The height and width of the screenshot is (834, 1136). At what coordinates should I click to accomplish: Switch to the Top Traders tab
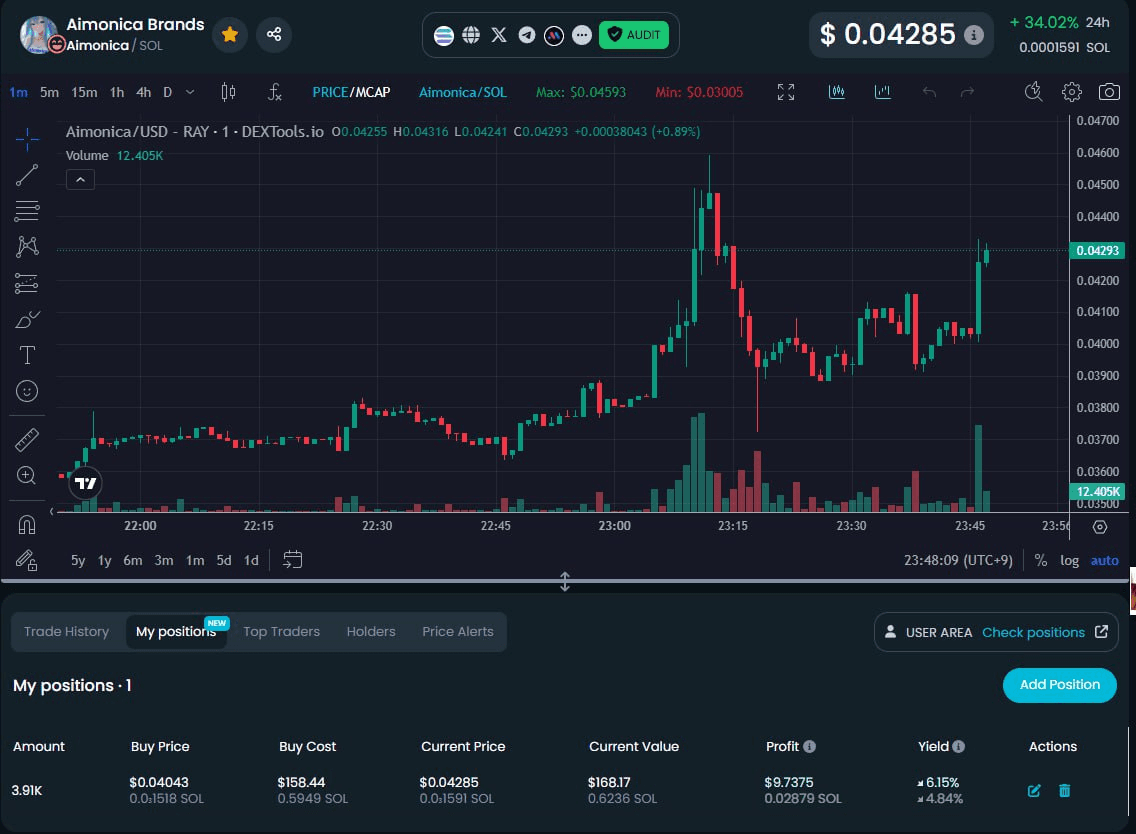point(281,631)
